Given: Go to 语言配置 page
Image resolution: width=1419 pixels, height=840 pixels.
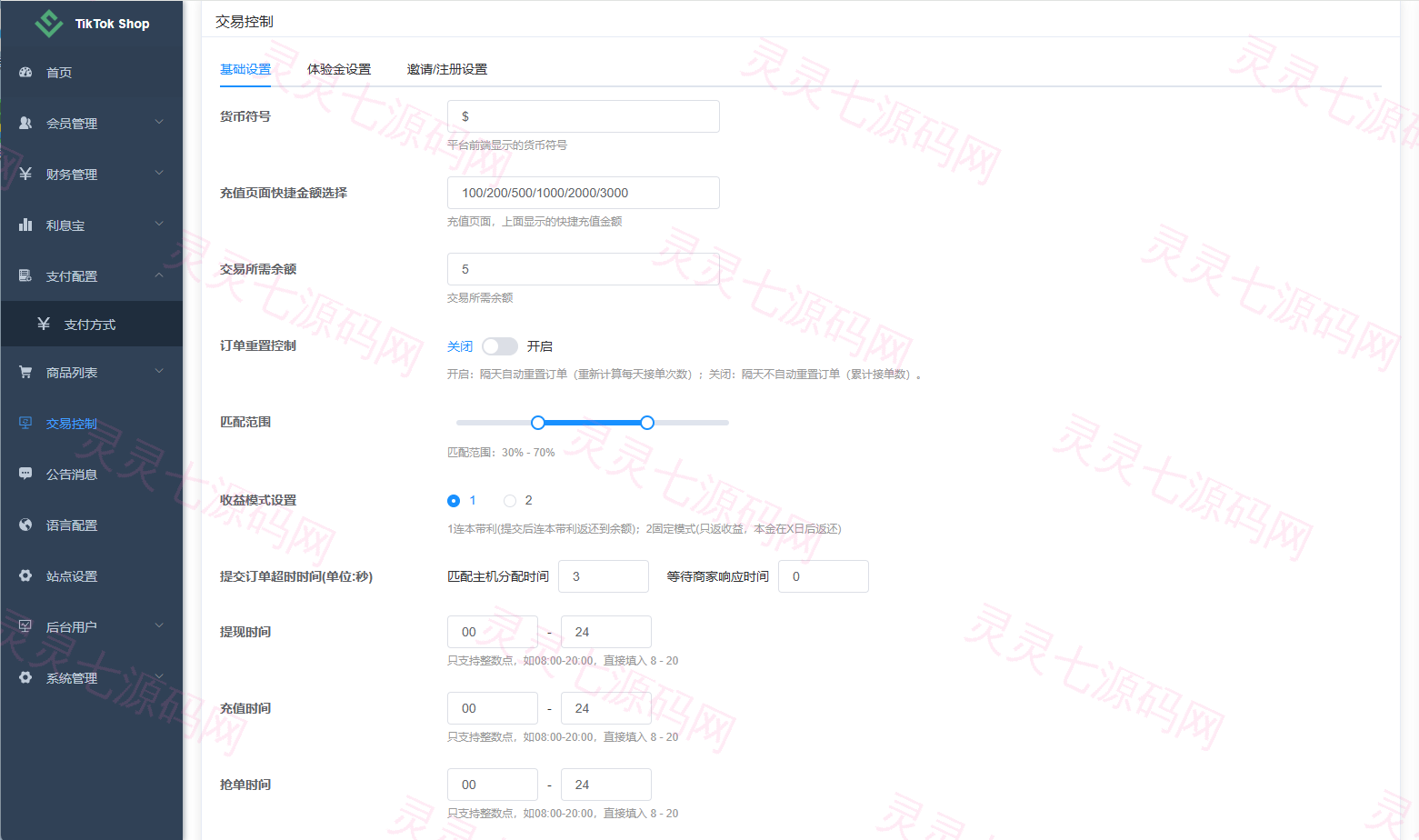Looking at the screenshot, I should (92, 525).
